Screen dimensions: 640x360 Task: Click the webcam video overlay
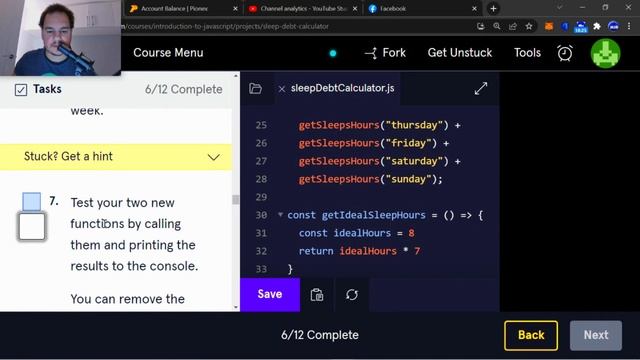(60, 38)
